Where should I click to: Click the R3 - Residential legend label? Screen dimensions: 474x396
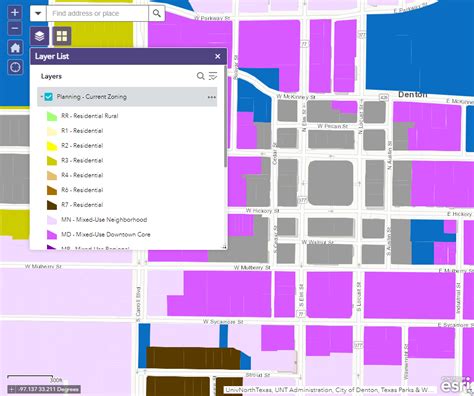point(82,160)
